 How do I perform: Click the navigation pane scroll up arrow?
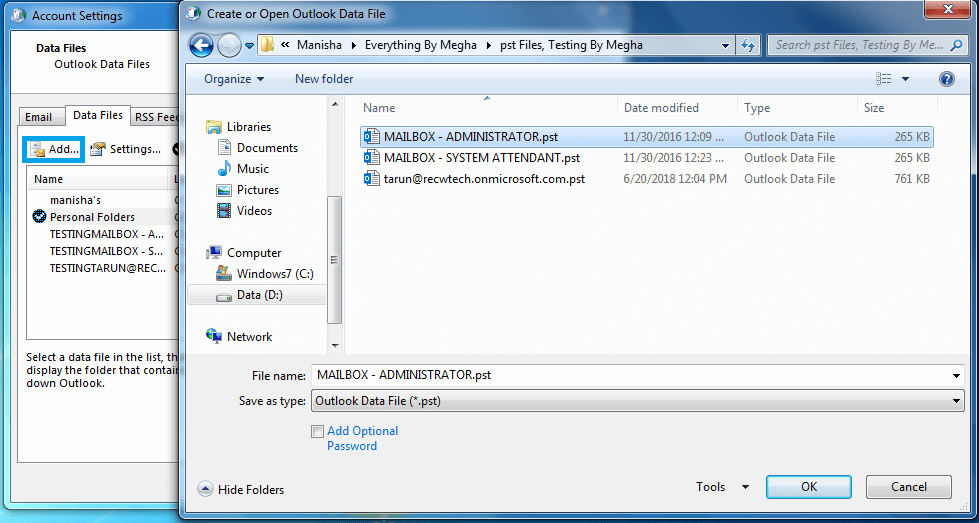[335, 104]
